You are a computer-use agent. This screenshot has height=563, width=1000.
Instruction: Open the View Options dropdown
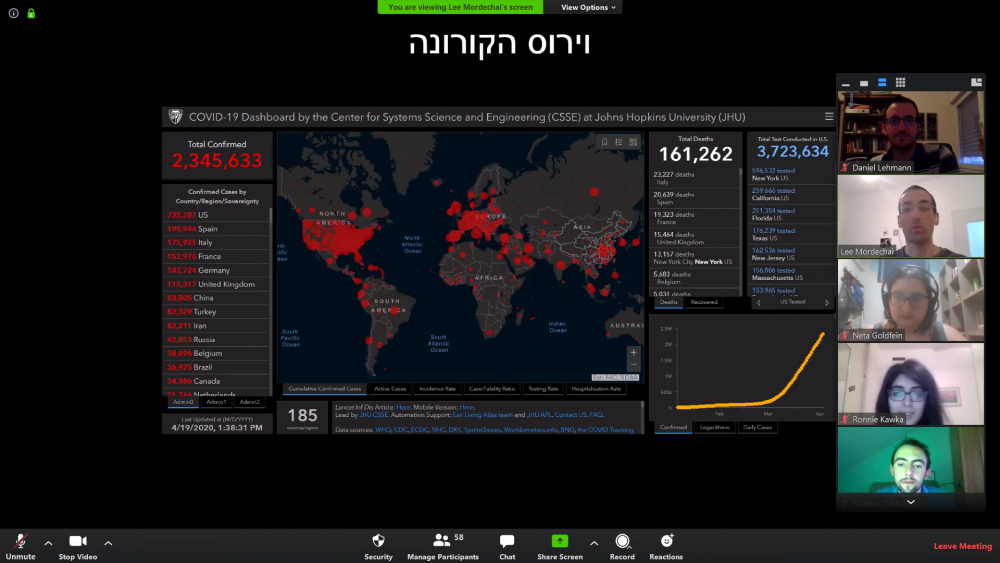click(x=588, y=7)
